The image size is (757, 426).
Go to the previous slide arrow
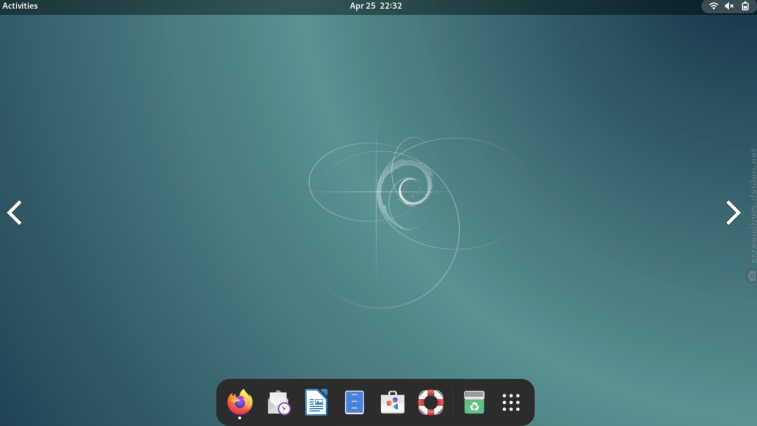[14, 213]
